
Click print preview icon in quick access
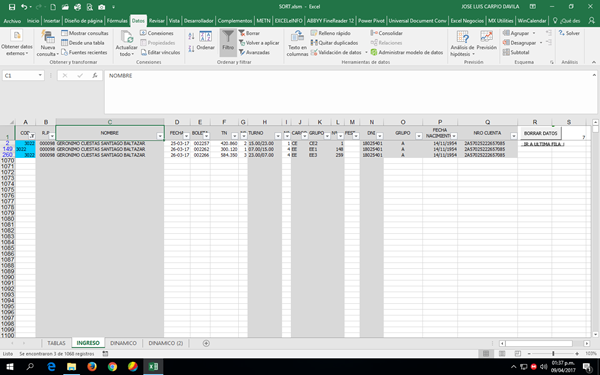(x=90, y=7)
